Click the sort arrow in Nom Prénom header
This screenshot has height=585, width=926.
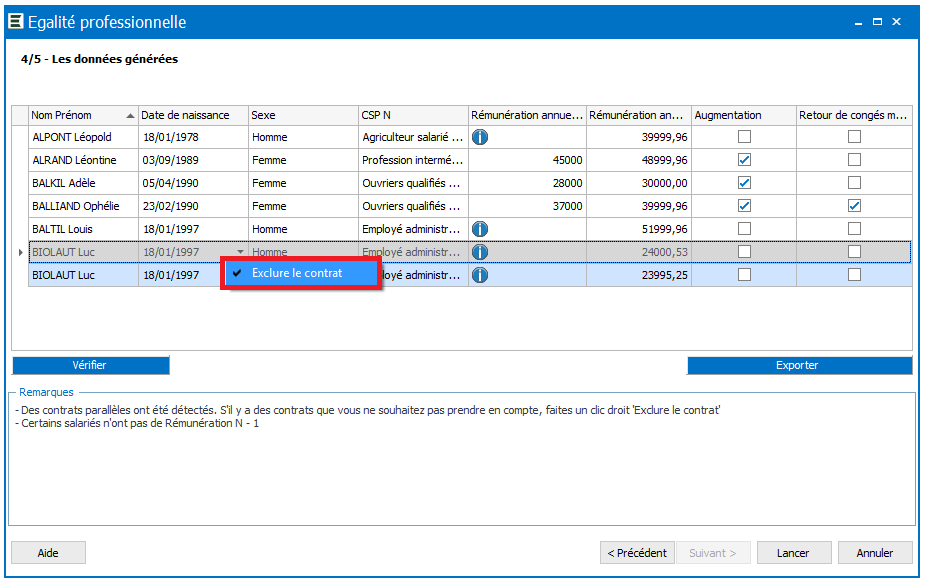tap(130, 116)
